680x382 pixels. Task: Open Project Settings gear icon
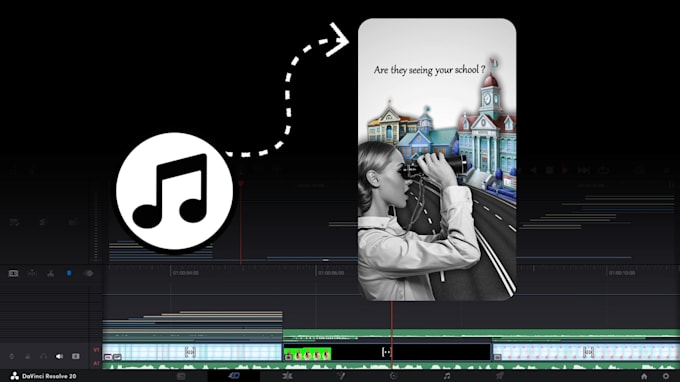tap(666, 376)
